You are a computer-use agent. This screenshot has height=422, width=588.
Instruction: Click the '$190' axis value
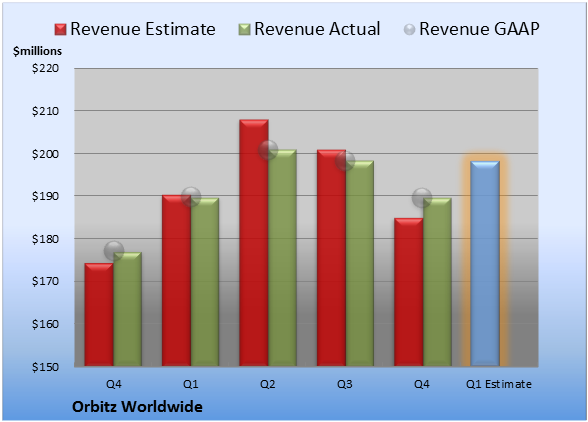[45, 196]
